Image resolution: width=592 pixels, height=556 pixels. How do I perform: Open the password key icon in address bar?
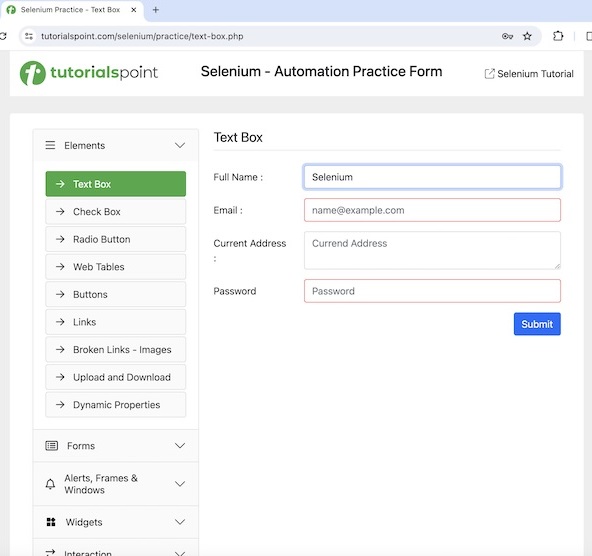[x=507, y=36]
